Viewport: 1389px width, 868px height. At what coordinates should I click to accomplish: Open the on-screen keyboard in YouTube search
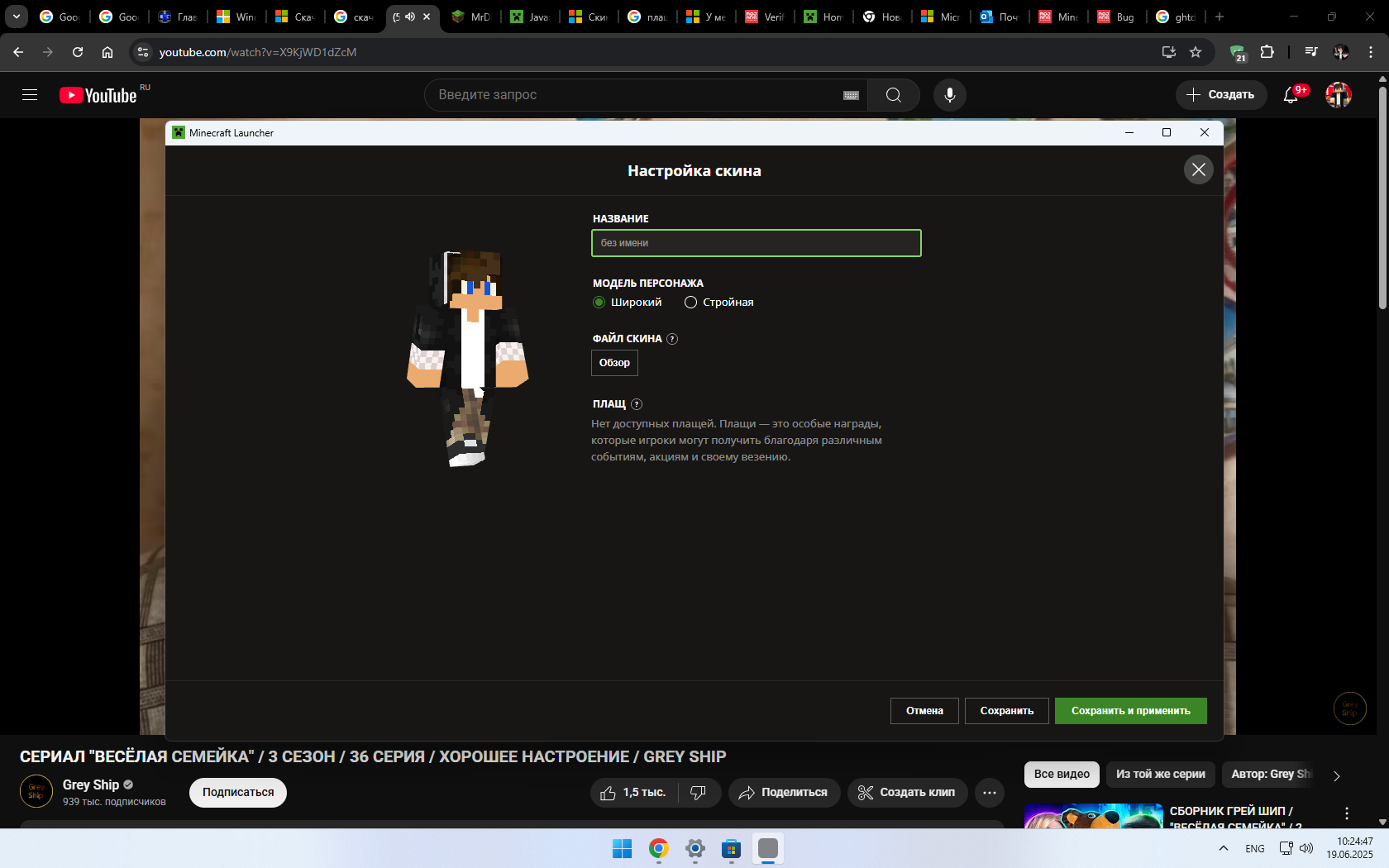[x=851, y=95]
